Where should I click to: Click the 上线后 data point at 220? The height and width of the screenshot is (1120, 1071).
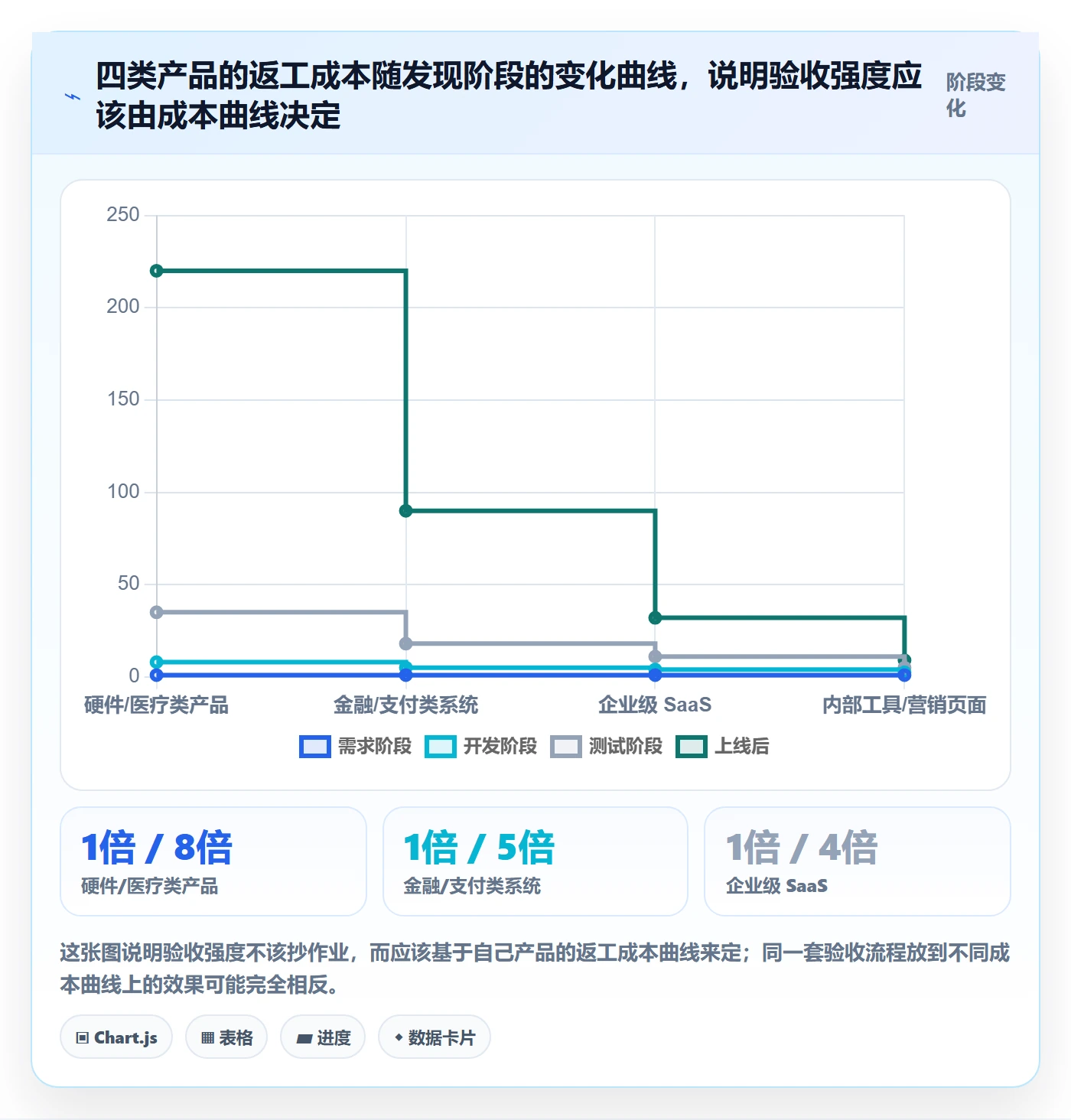157,271
